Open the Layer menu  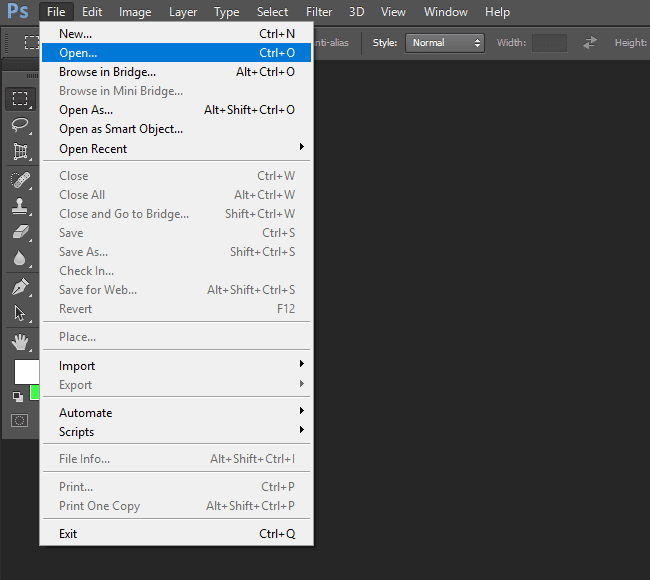click(x=183, y=12)
